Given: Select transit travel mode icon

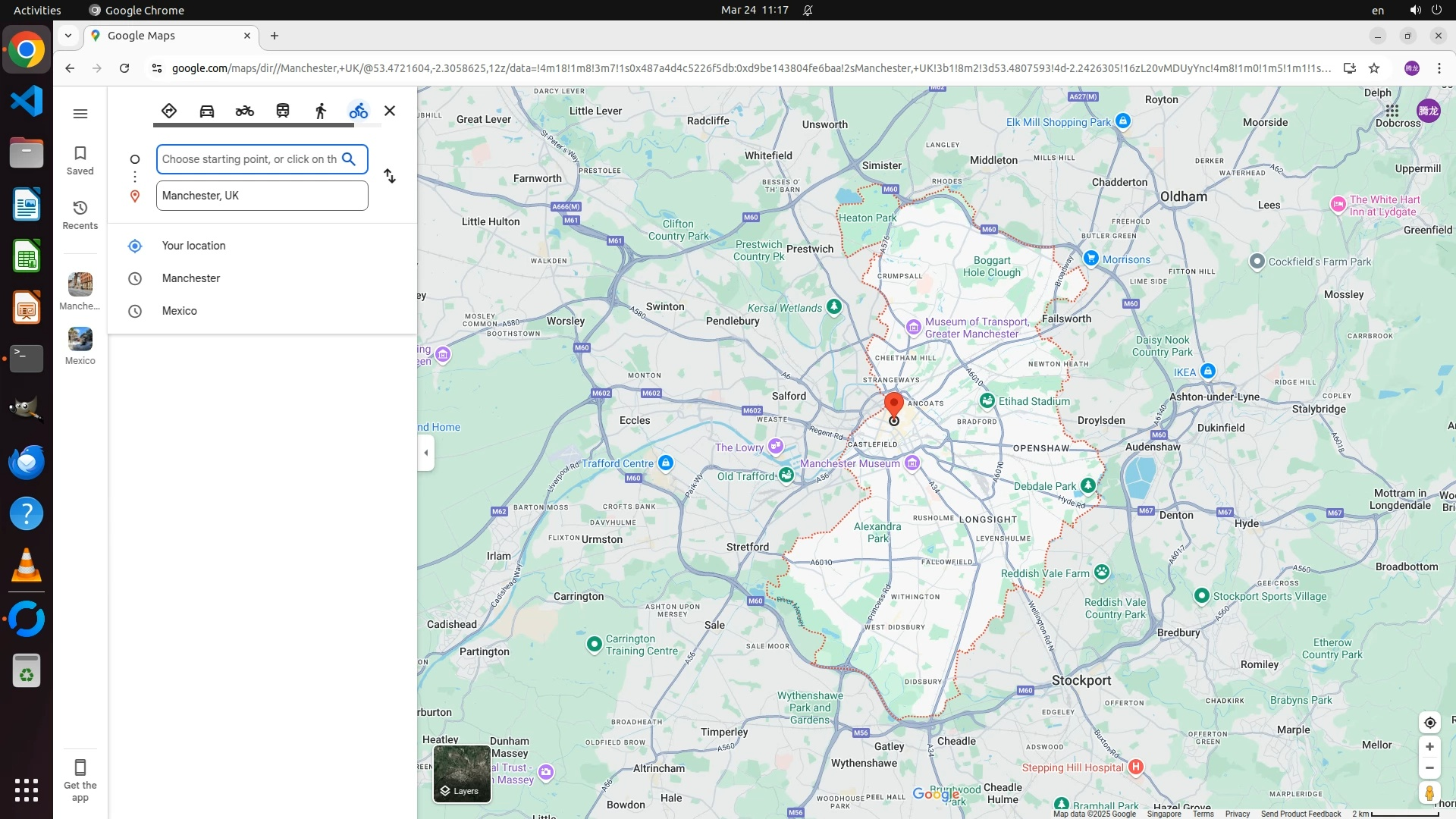Looking at the screenshot, I should [x=283, y=111].
